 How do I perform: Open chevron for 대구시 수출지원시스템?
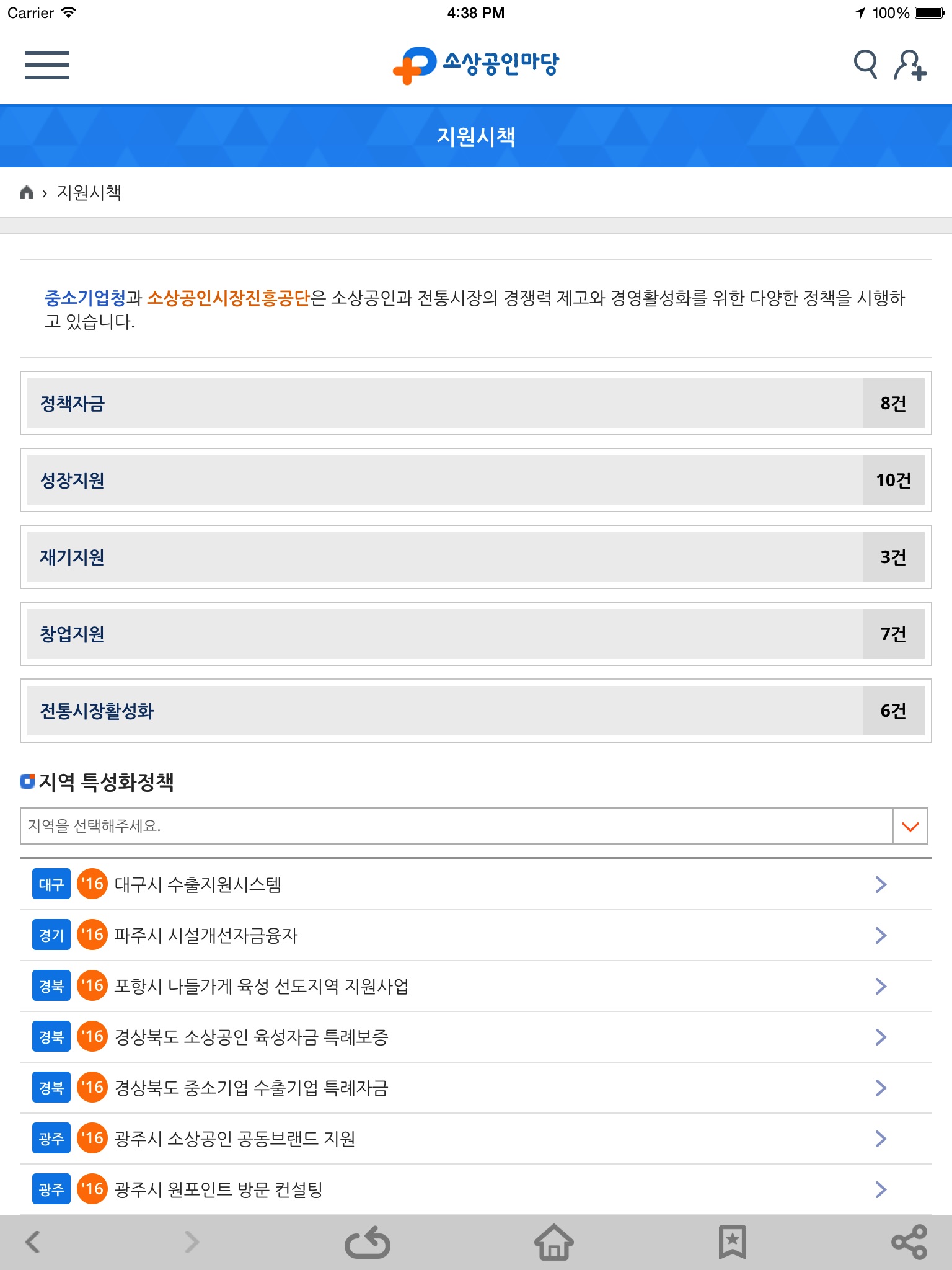pos(881,884)
